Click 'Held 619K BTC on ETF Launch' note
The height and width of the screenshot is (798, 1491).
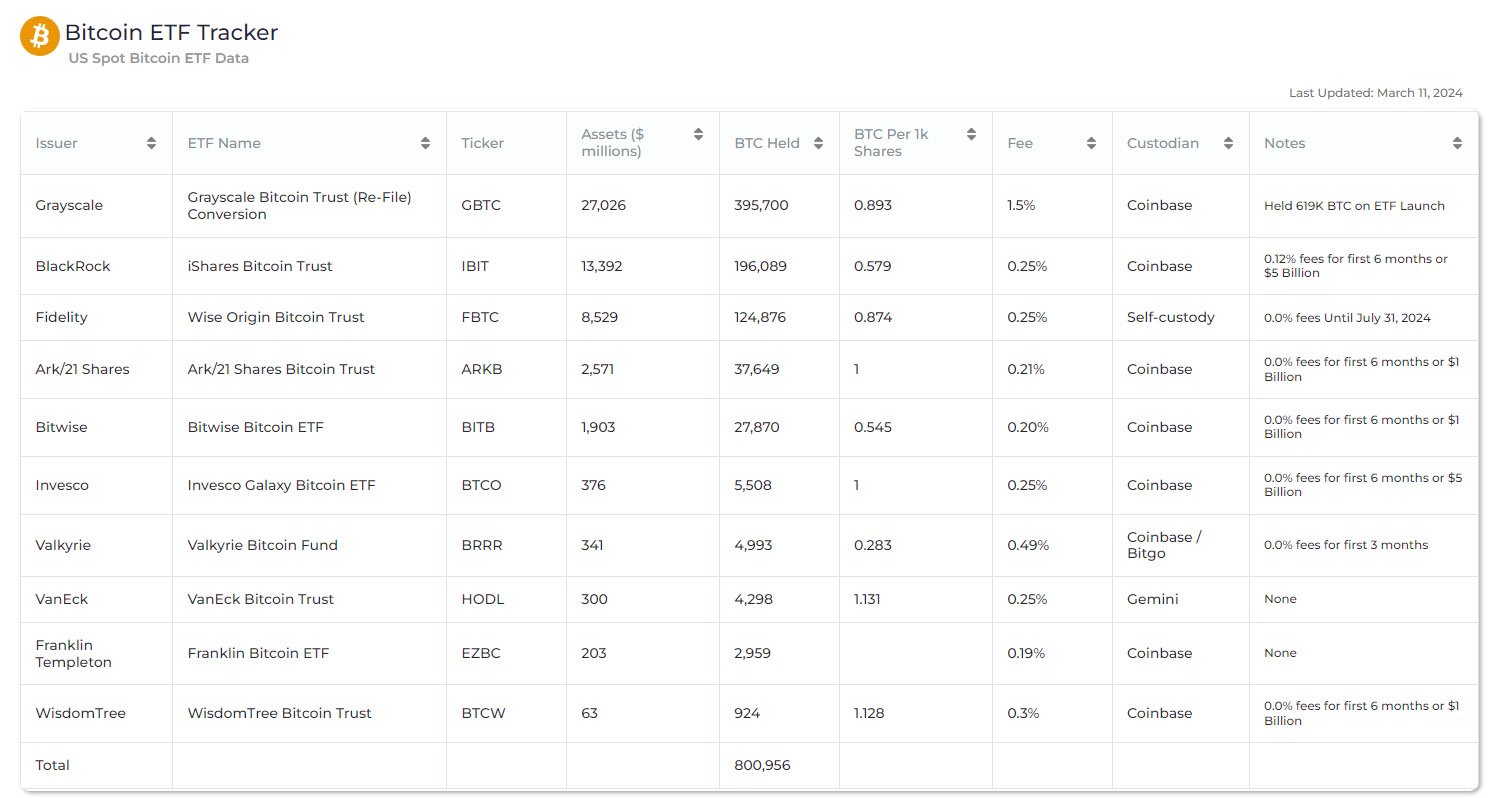(1354, 206)
